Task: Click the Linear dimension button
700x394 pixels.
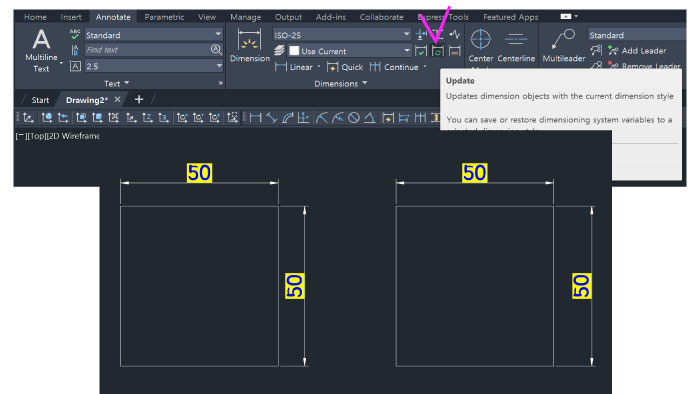Action: (x=294, y=67)
